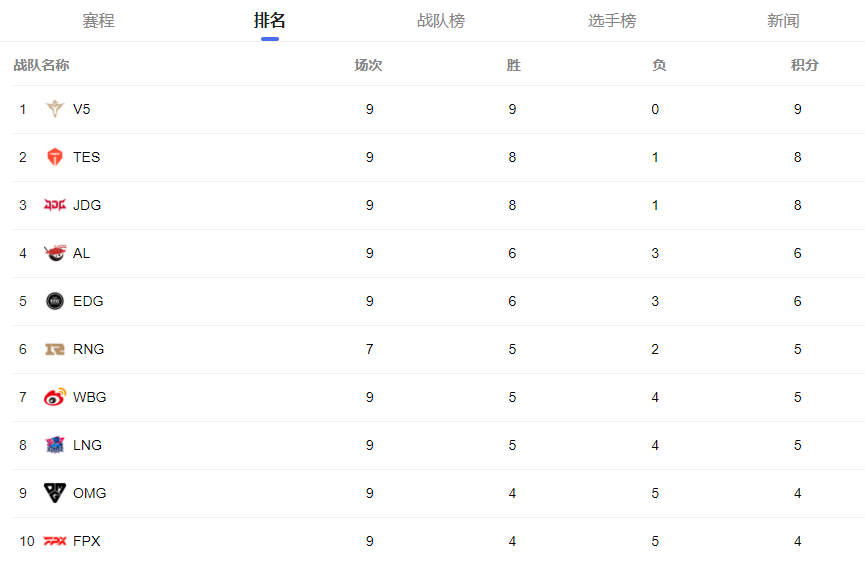Switch to the 赛程 tab
The image size is (865, 565).
[x=98, y=21]
